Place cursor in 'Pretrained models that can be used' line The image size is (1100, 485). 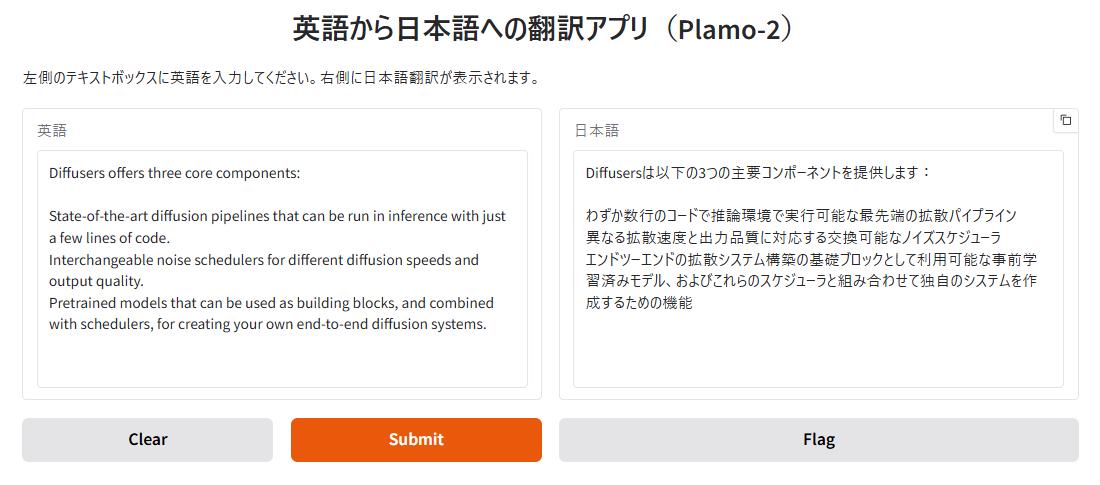tap(271, 303)
